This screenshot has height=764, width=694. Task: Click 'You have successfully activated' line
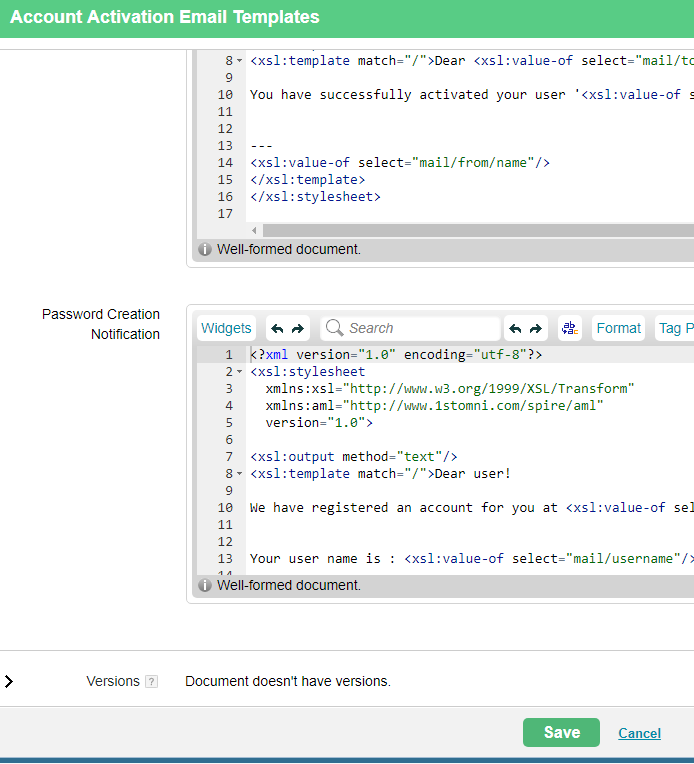[472, 95]
